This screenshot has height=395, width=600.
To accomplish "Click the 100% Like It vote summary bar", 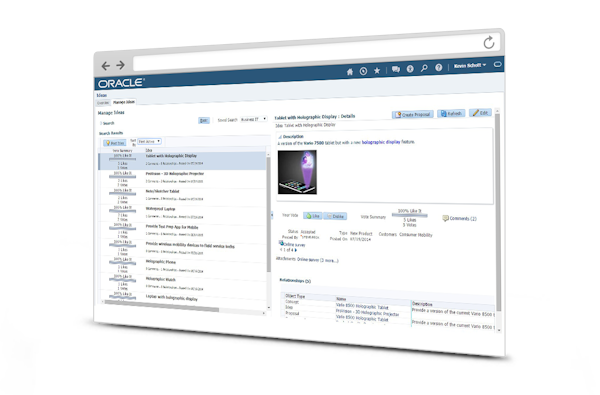I will 409,215.
